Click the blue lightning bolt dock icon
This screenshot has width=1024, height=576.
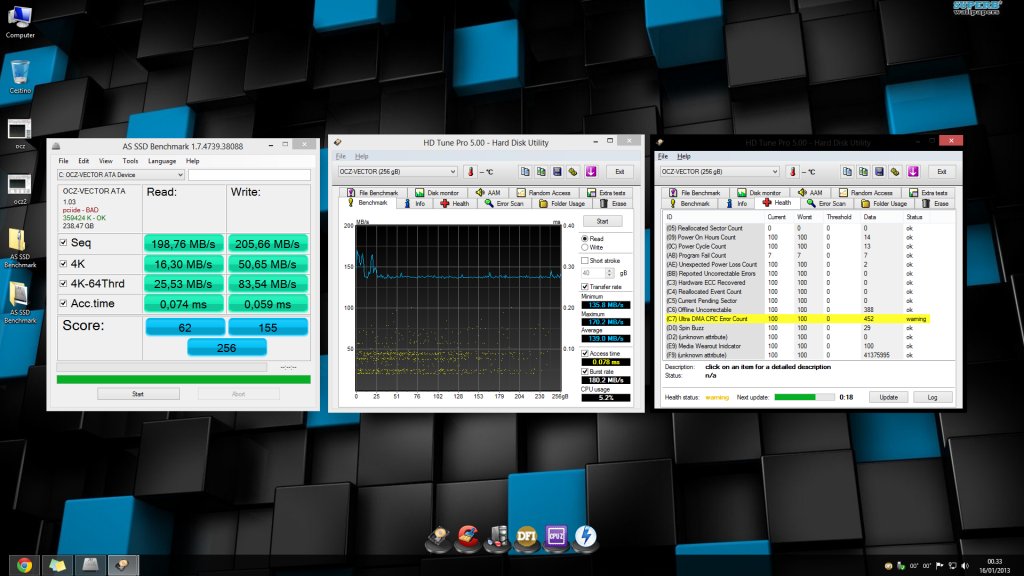click(585, 536)
